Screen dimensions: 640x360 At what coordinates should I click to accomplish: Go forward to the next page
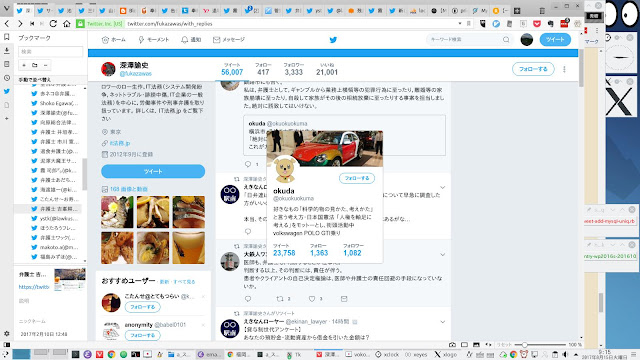pos(20,24)
